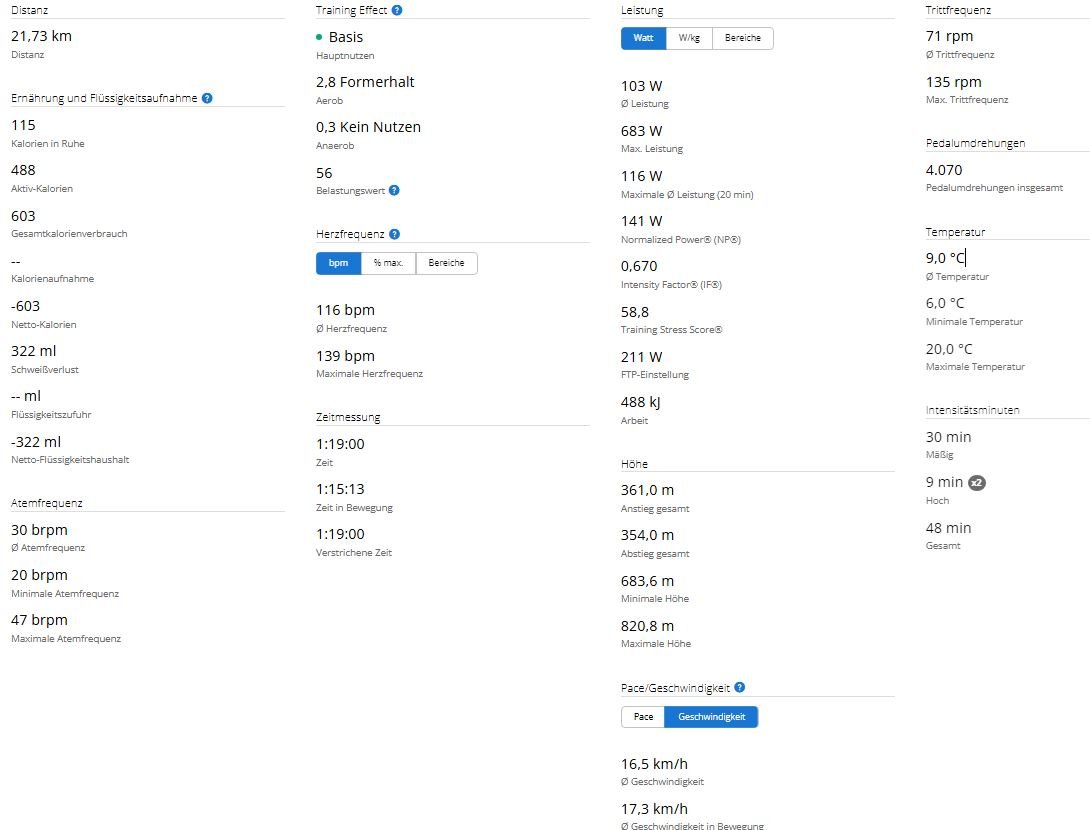
Task: Select bpm in Herzfrequenz section
Action: (338, 263)
